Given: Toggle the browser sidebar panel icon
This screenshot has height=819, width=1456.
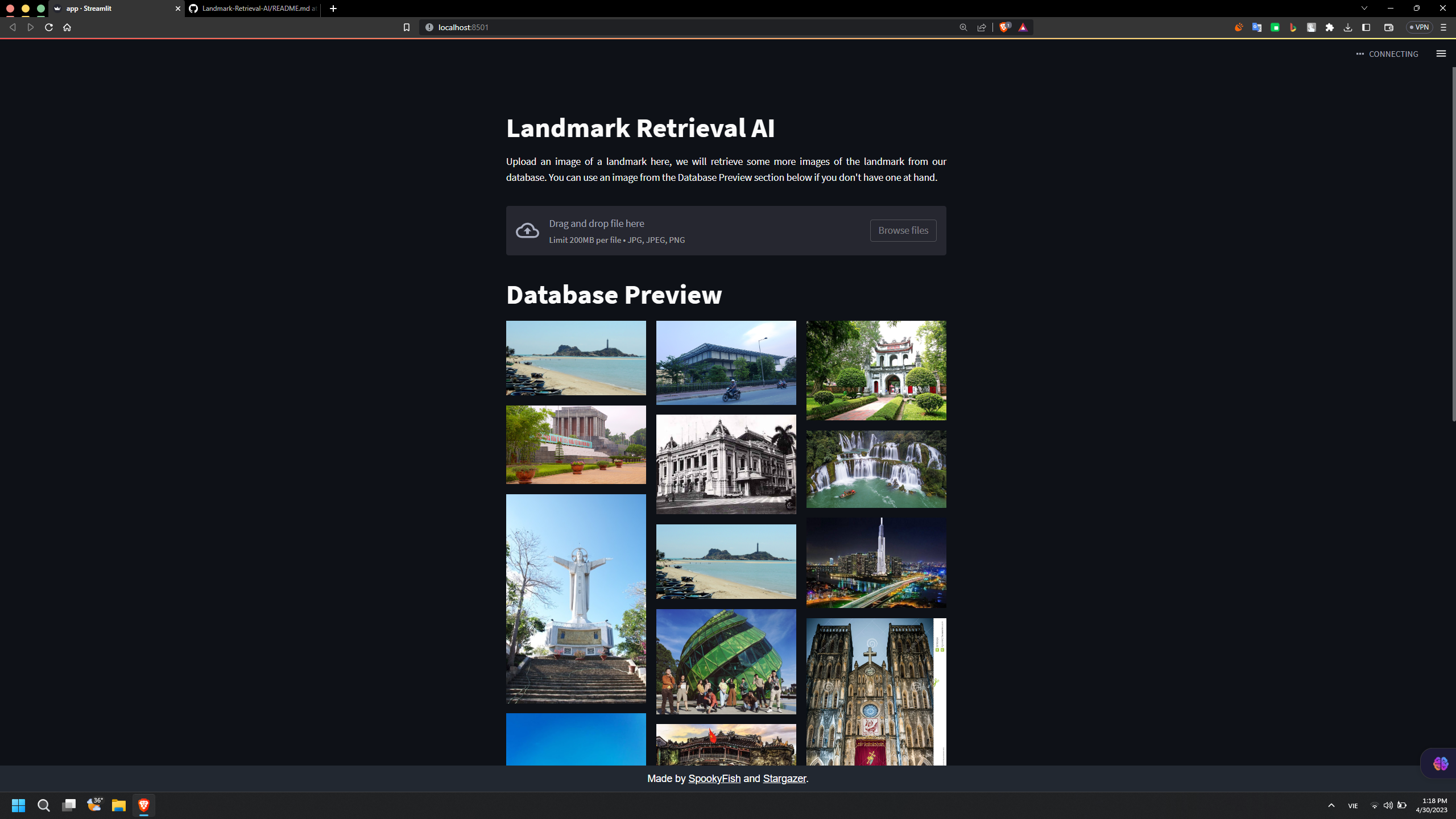Looking at the screenshot, I should click(x=1366, y=27).
